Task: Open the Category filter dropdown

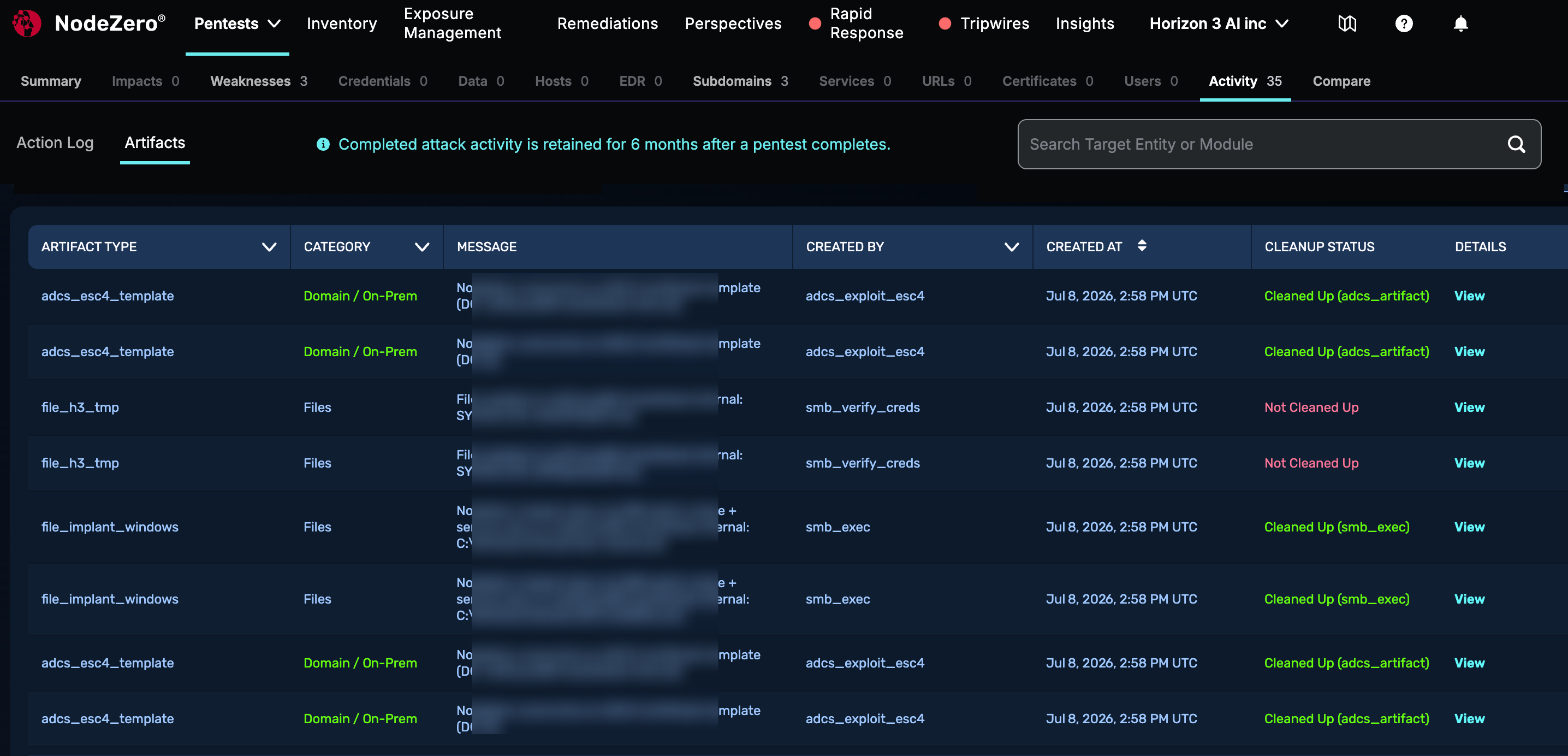Action: point(422,247)
